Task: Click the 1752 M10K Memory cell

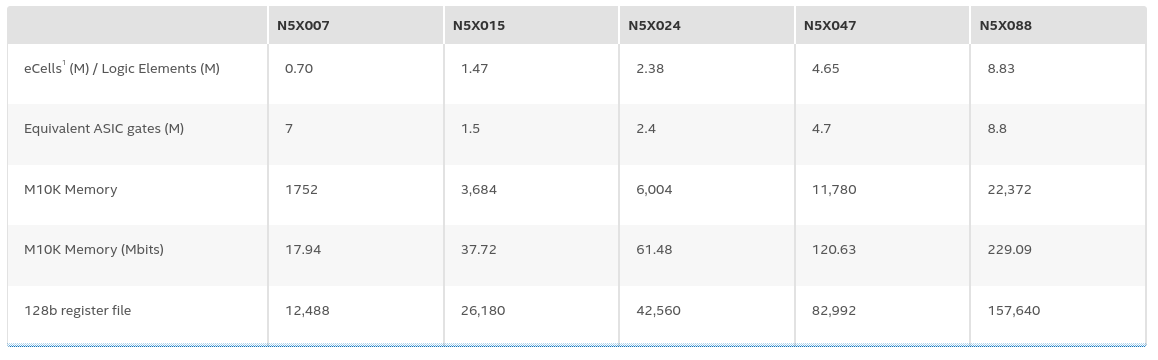Action: coord(301,189)
